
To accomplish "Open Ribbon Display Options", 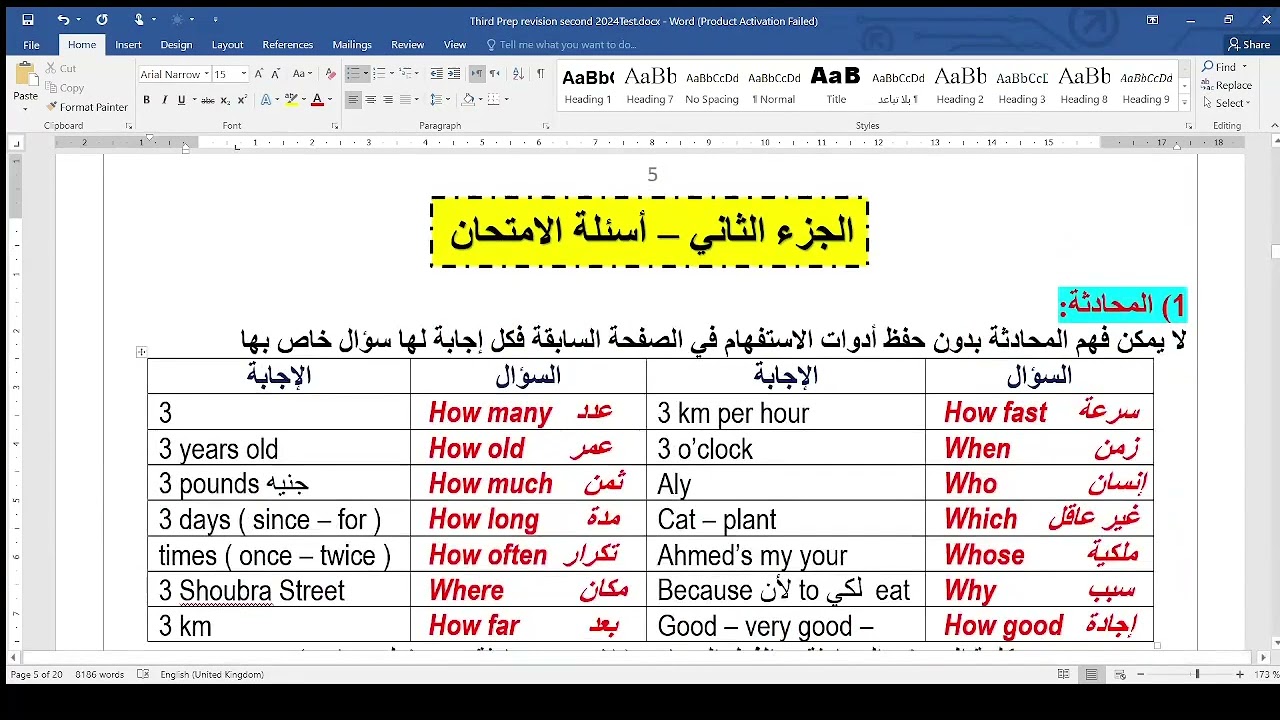I will [x=1152, y=20].
